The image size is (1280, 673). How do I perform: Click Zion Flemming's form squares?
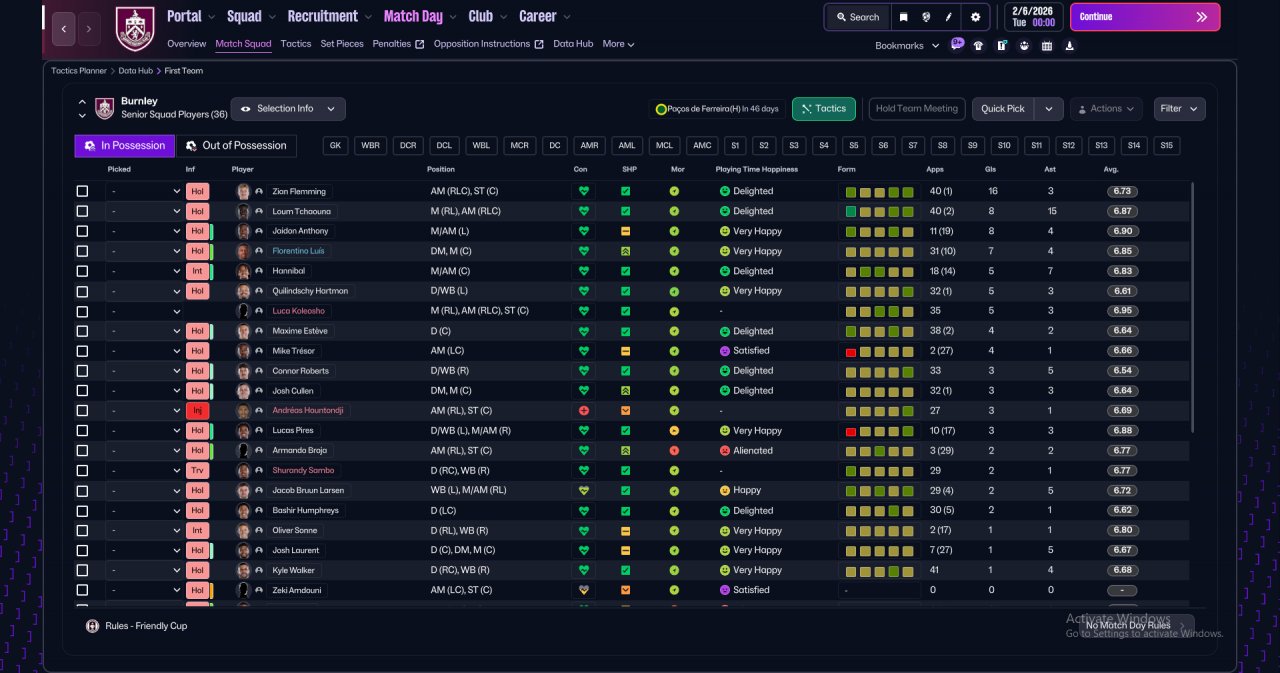click(879, 191)
